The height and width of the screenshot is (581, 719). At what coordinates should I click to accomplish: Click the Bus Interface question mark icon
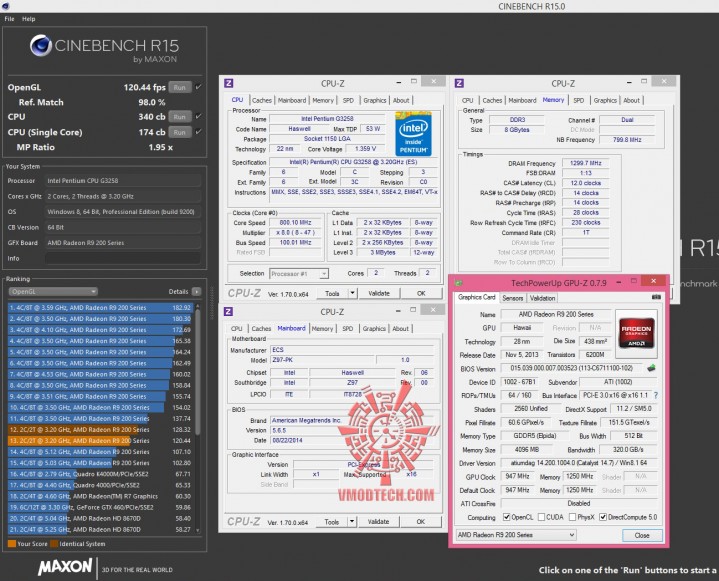click(656, 395)
